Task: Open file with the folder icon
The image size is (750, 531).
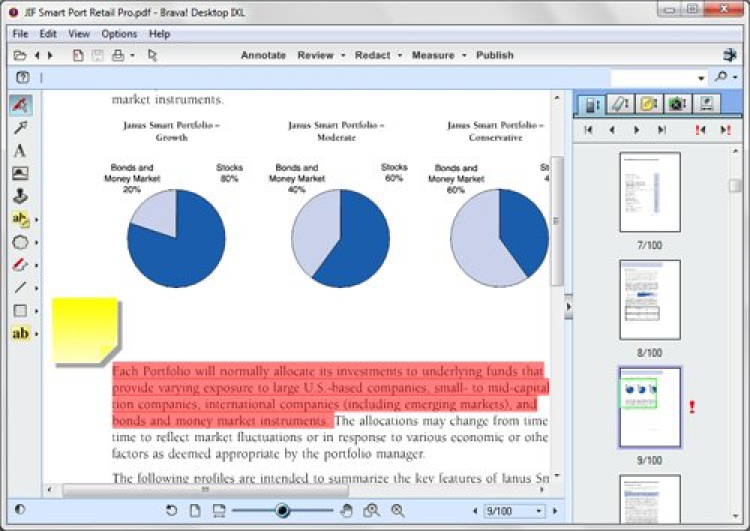Action: tap(20, 55)
